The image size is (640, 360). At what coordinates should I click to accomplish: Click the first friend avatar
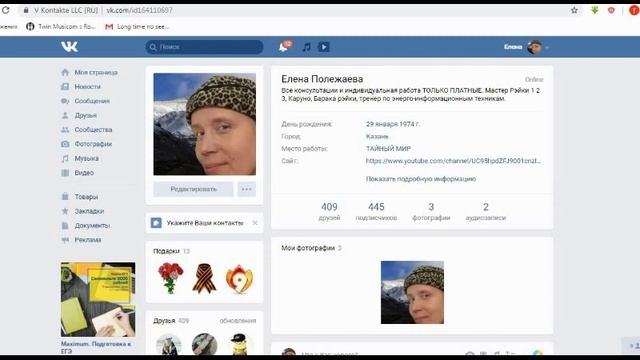168,344
